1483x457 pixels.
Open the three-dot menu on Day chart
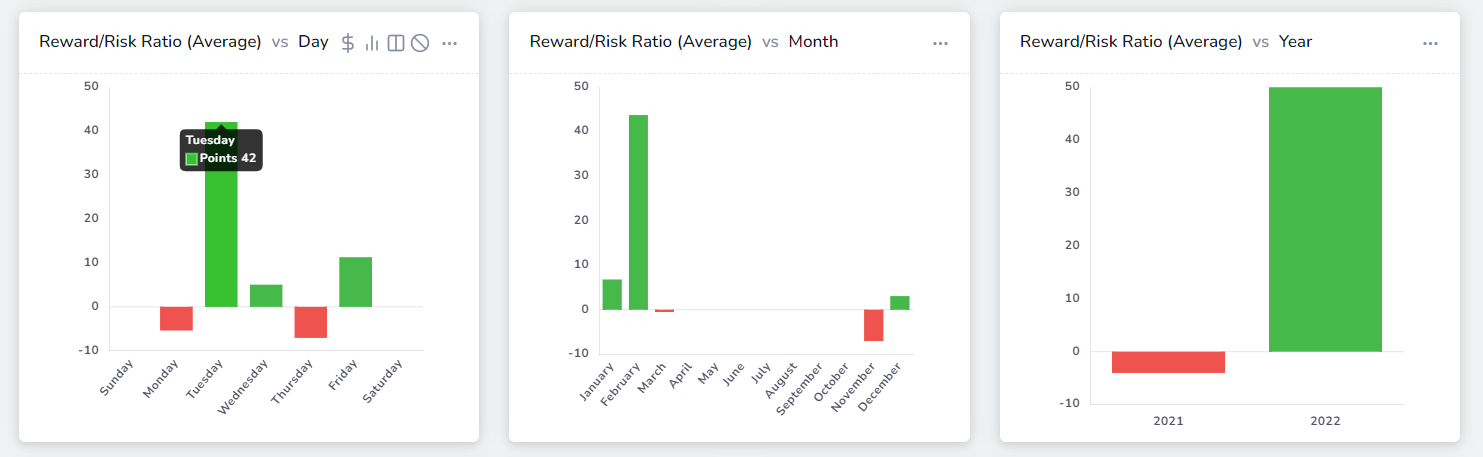tap(450, 43)
